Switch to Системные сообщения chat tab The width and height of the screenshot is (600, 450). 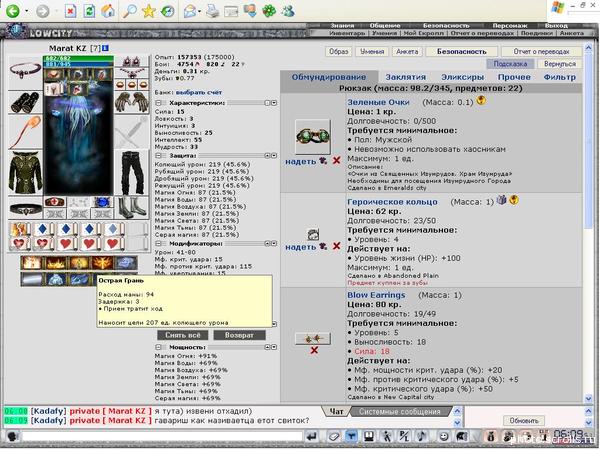pyautogui.click(x=399, y=412)
